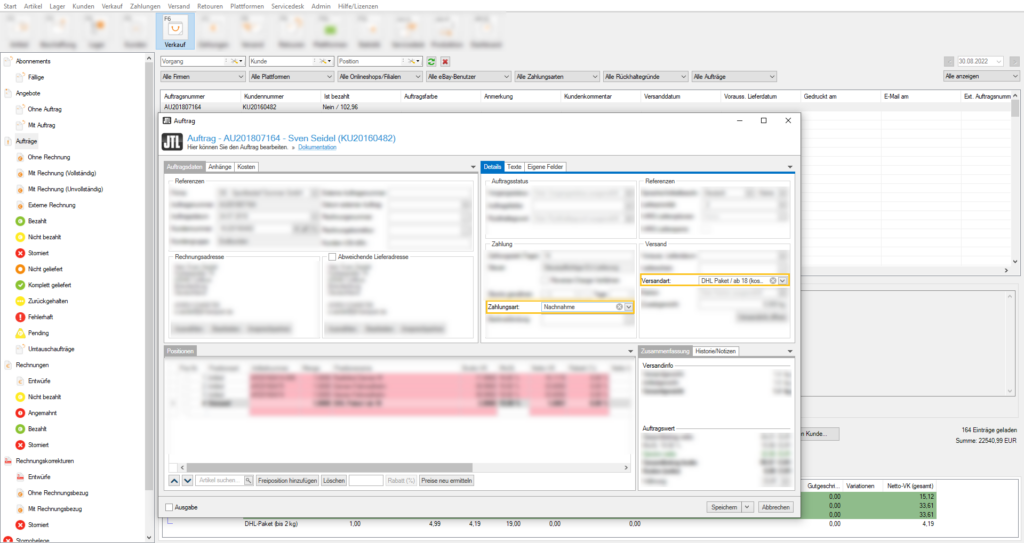Open the Retouren menu
This screenshot has width=1024, height=543.
pyautogui.click(x=211, y=5)
